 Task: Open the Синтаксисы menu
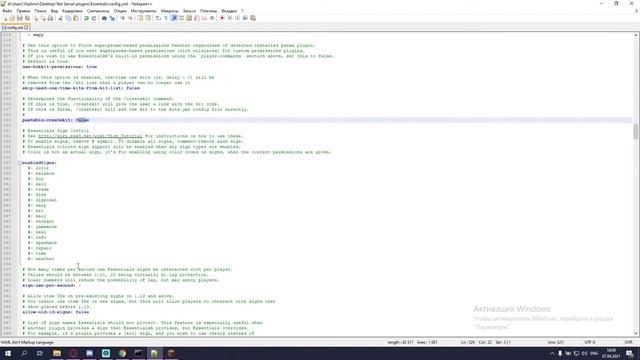coord(98,11)
